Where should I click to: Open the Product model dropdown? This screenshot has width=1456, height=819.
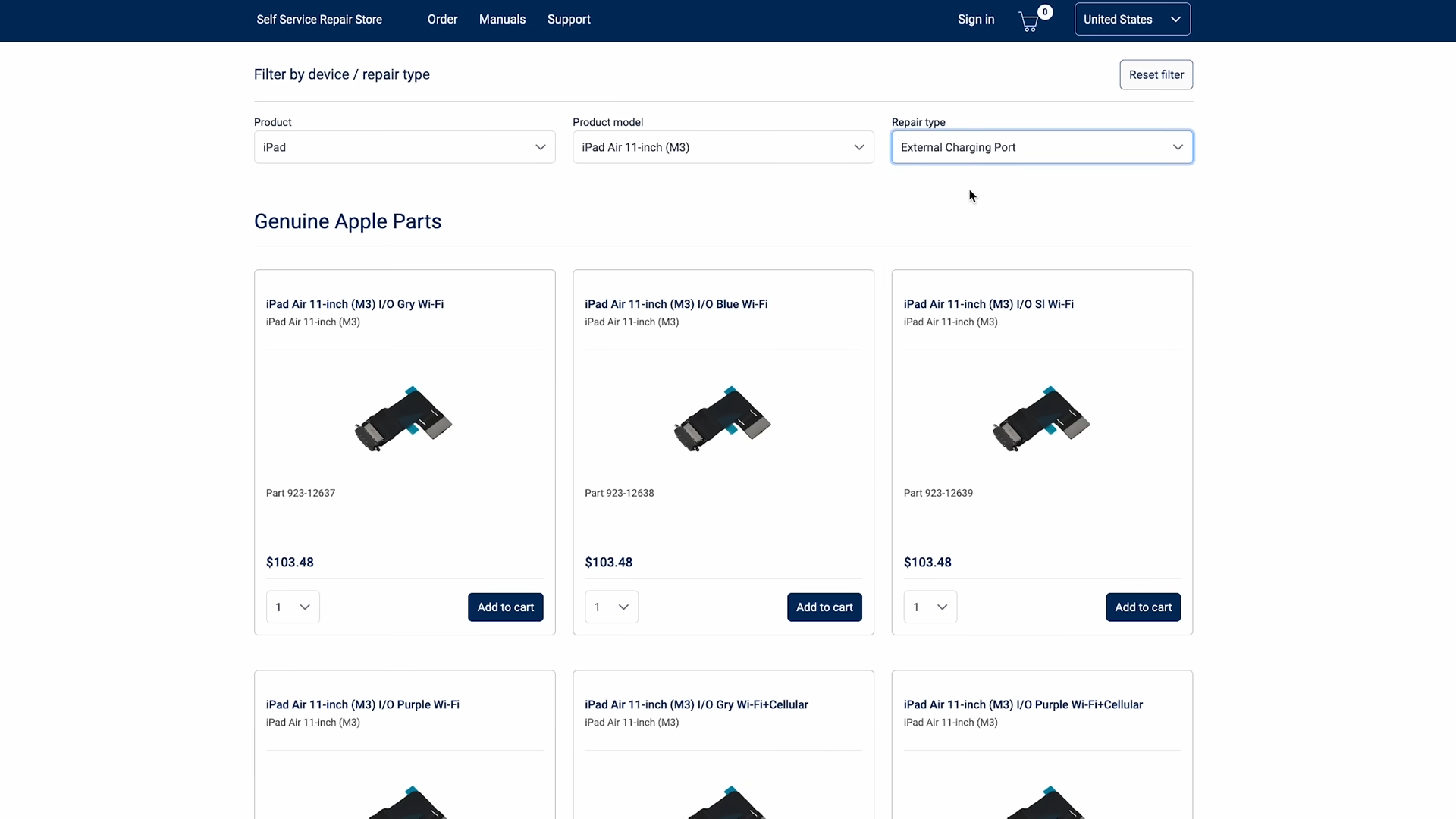(x=723, y=147)
